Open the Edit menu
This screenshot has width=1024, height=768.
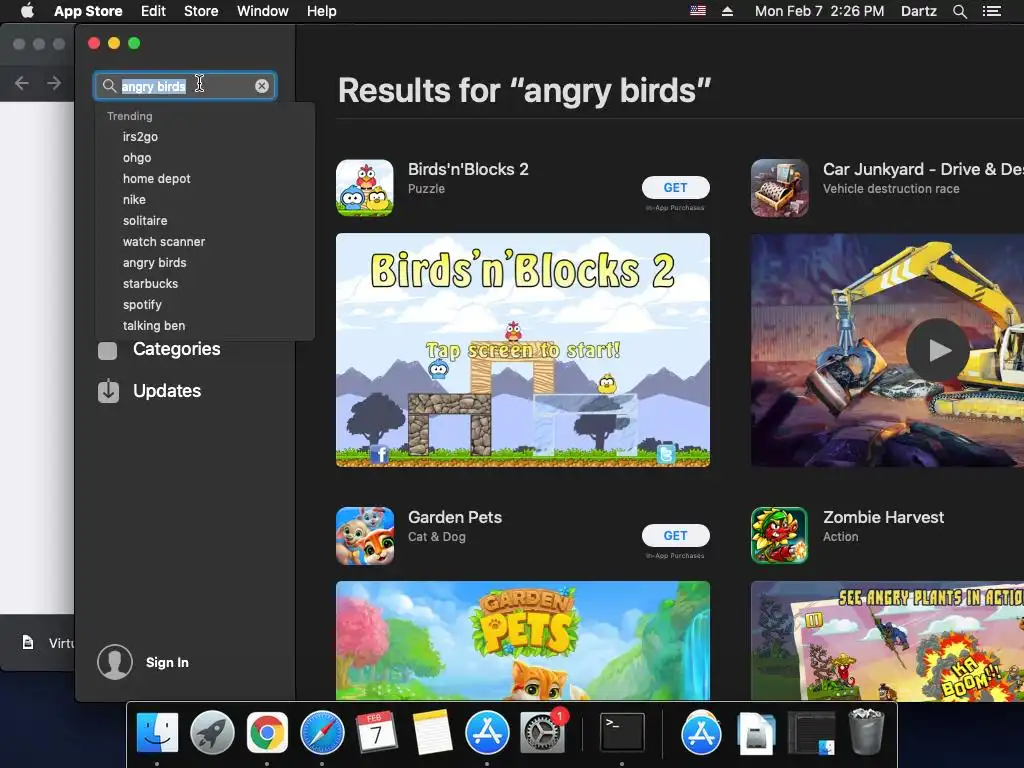coord(153,11)
